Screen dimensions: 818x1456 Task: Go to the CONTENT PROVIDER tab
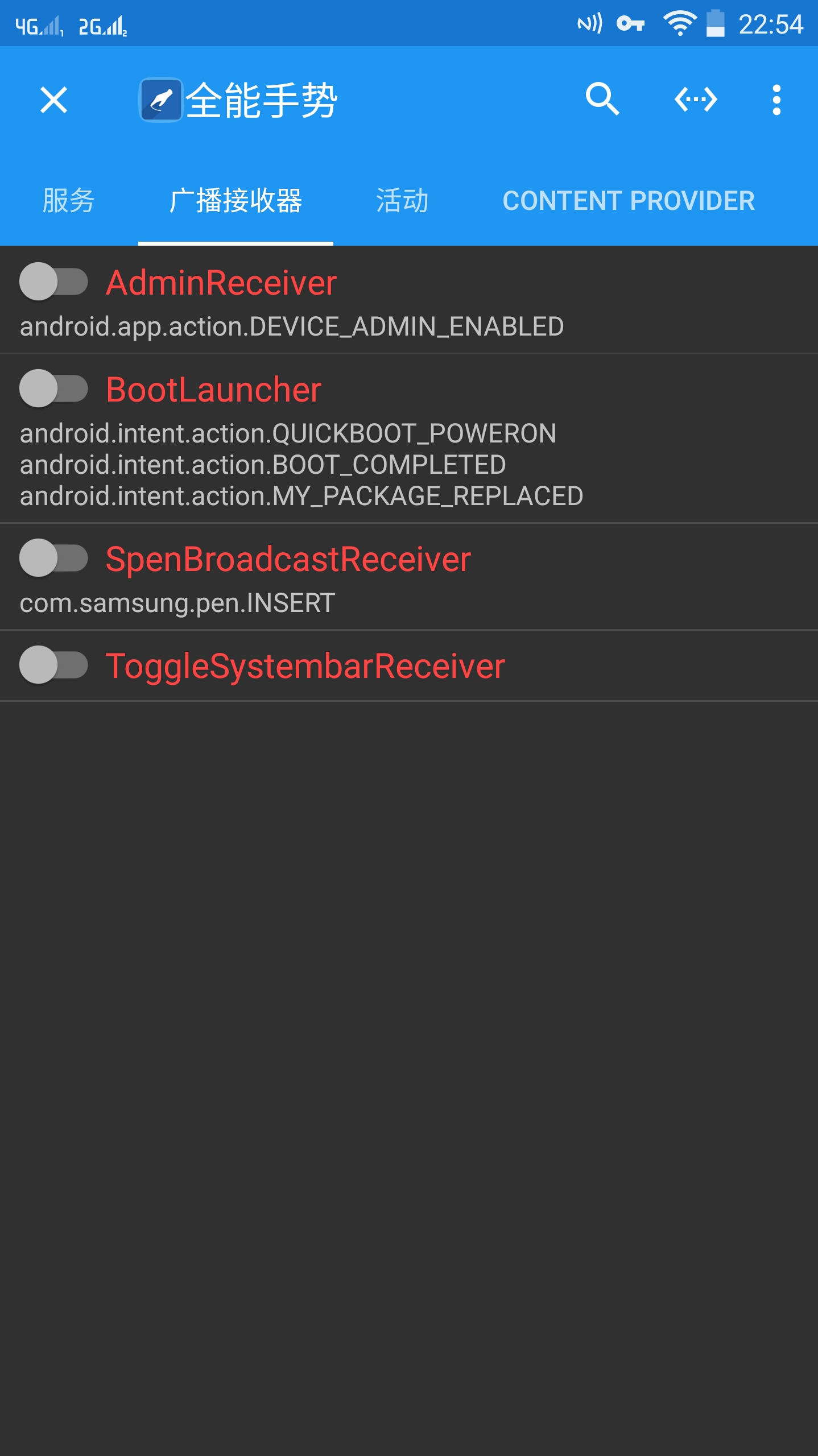click(x=629, y=201)
